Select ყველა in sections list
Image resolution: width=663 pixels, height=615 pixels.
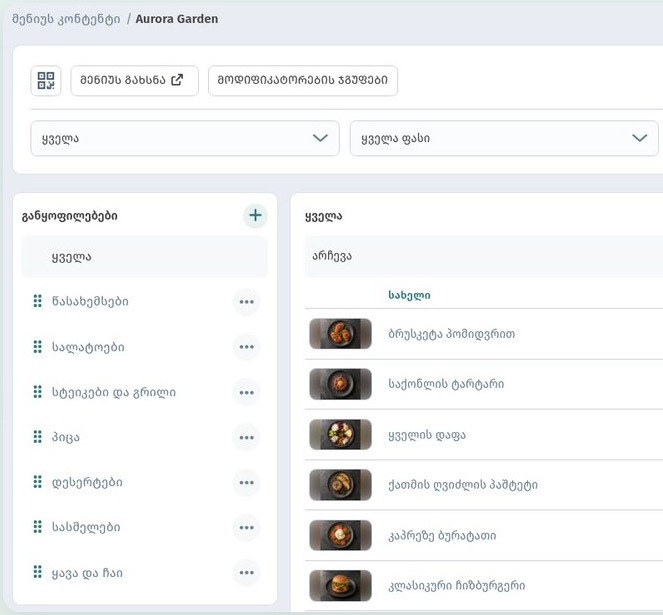point(145,257)
